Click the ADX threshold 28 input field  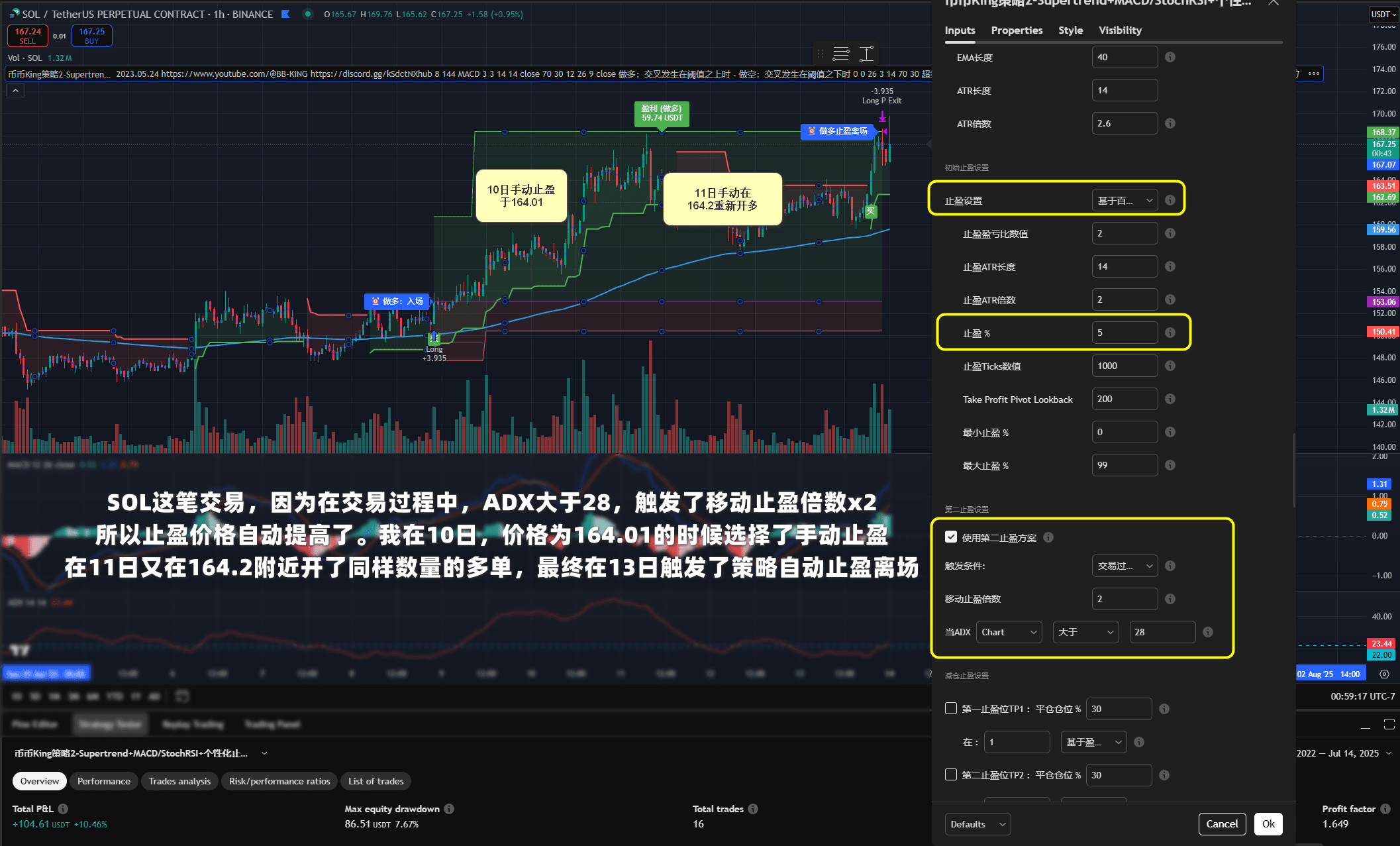[x=1162, y=632]
